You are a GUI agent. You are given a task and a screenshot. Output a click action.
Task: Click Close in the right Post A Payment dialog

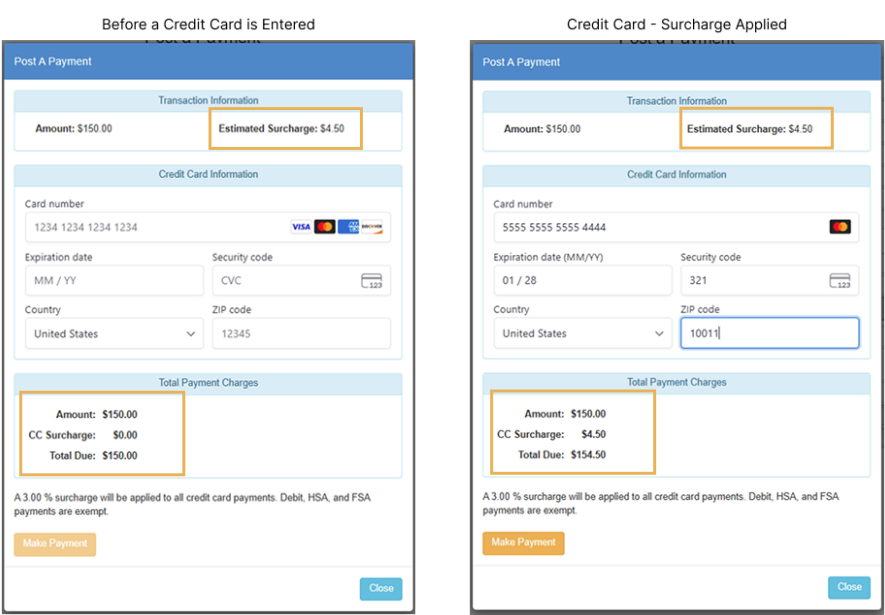click(849, 587)
